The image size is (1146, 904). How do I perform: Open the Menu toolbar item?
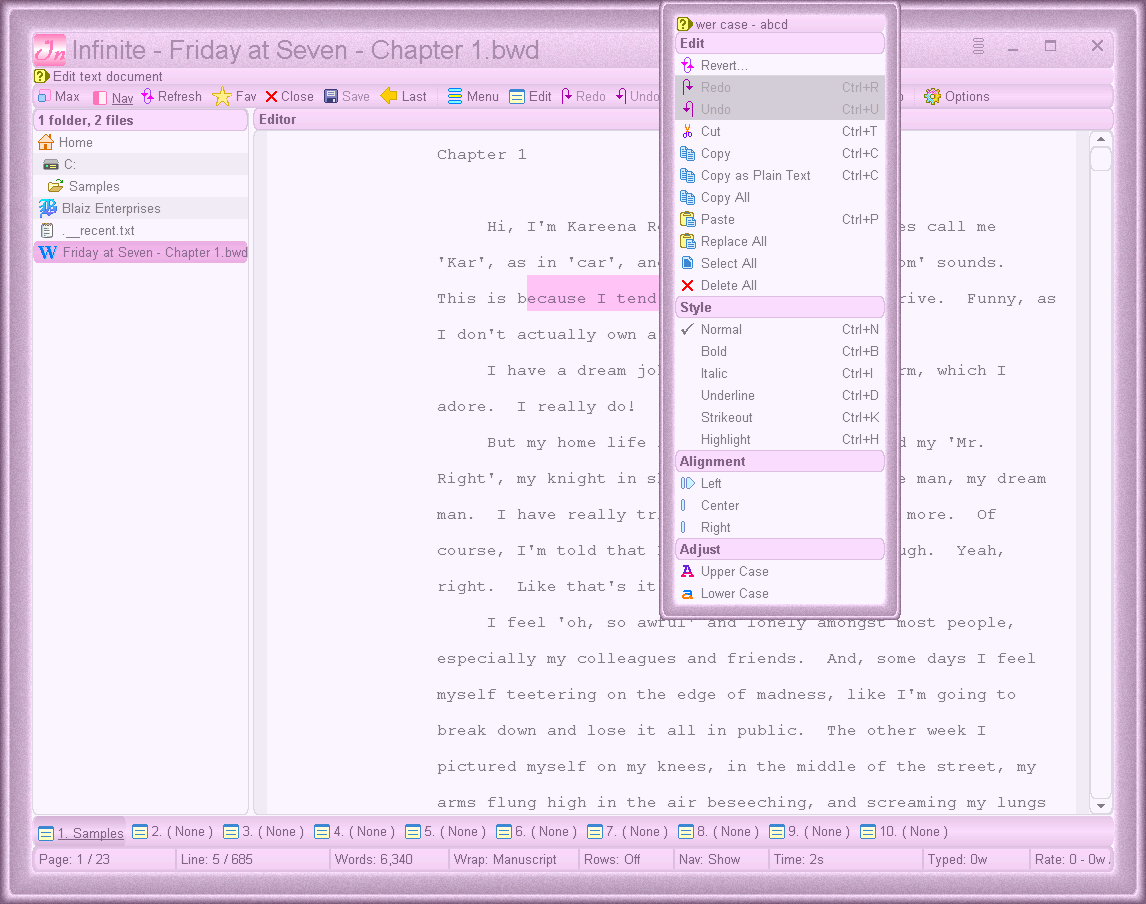(473, 96)
